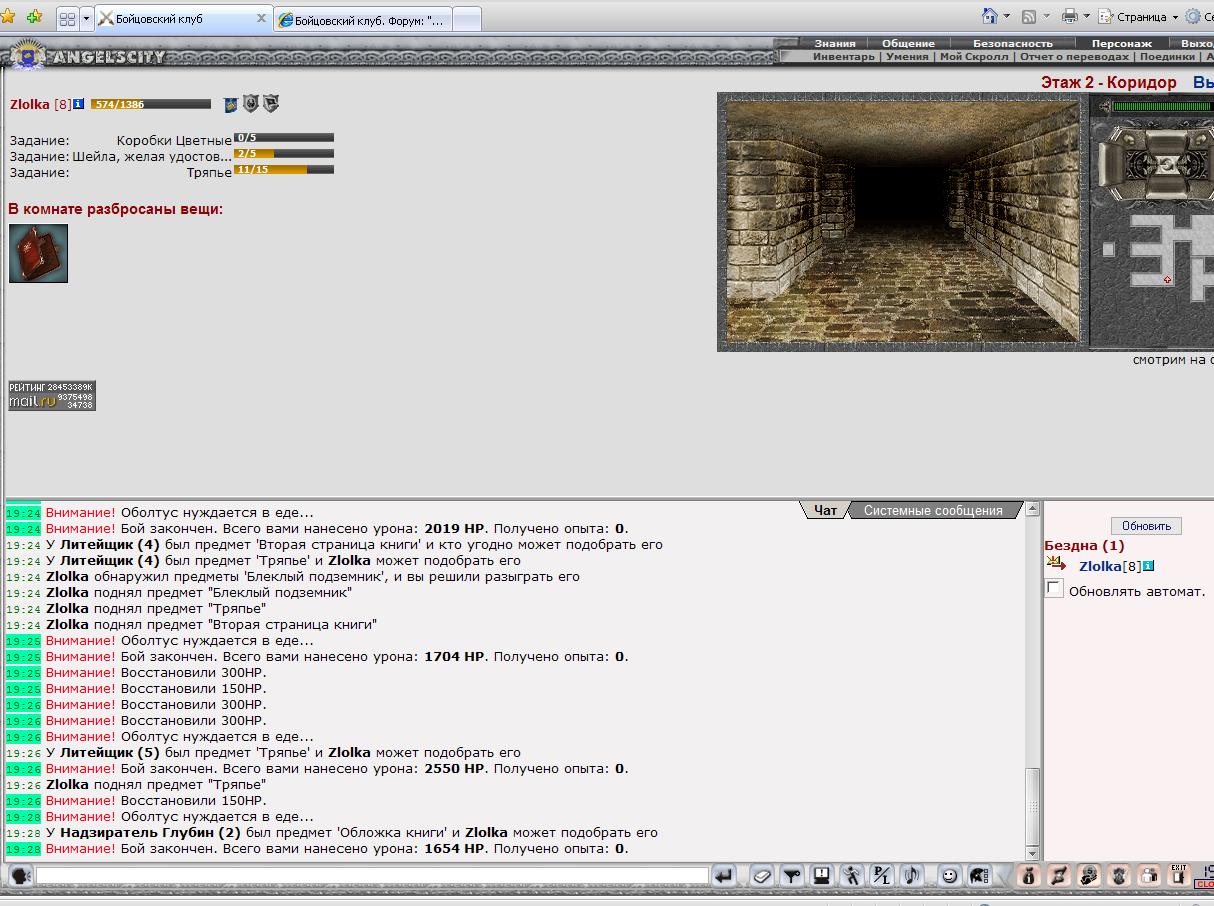Click the P/L chat mode icon
The width and height of the screenshot is (1214, 906).
point(881,876)
